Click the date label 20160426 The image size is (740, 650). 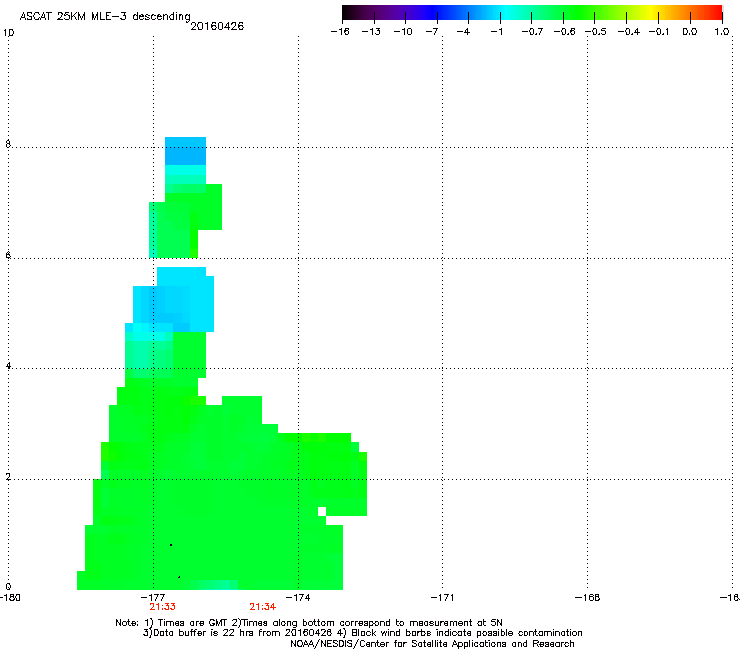(217, 26)
